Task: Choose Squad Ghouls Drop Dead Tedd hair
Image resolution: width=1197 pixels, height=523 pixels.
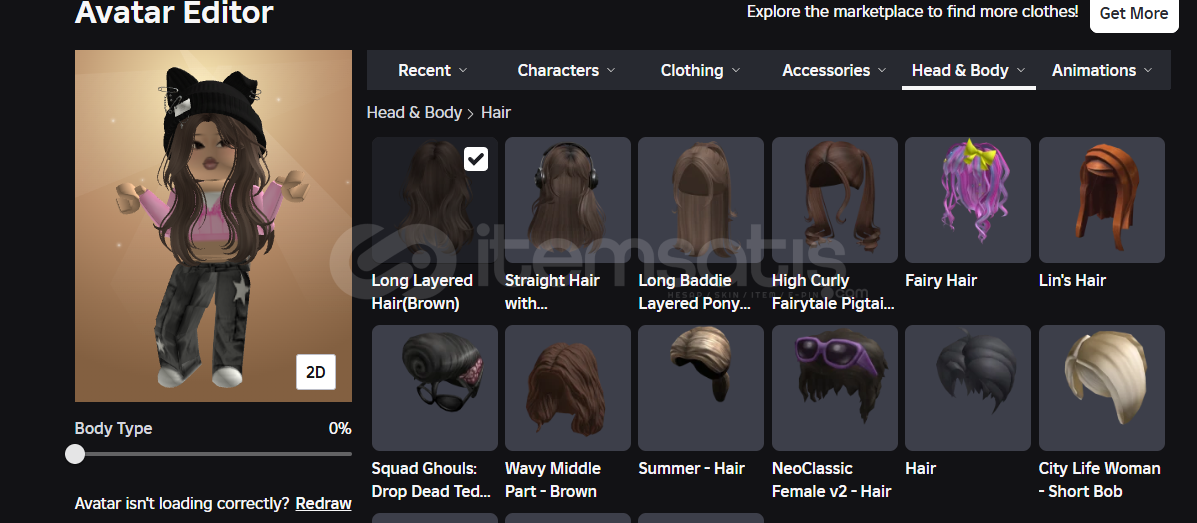Action: coord(434,388)
